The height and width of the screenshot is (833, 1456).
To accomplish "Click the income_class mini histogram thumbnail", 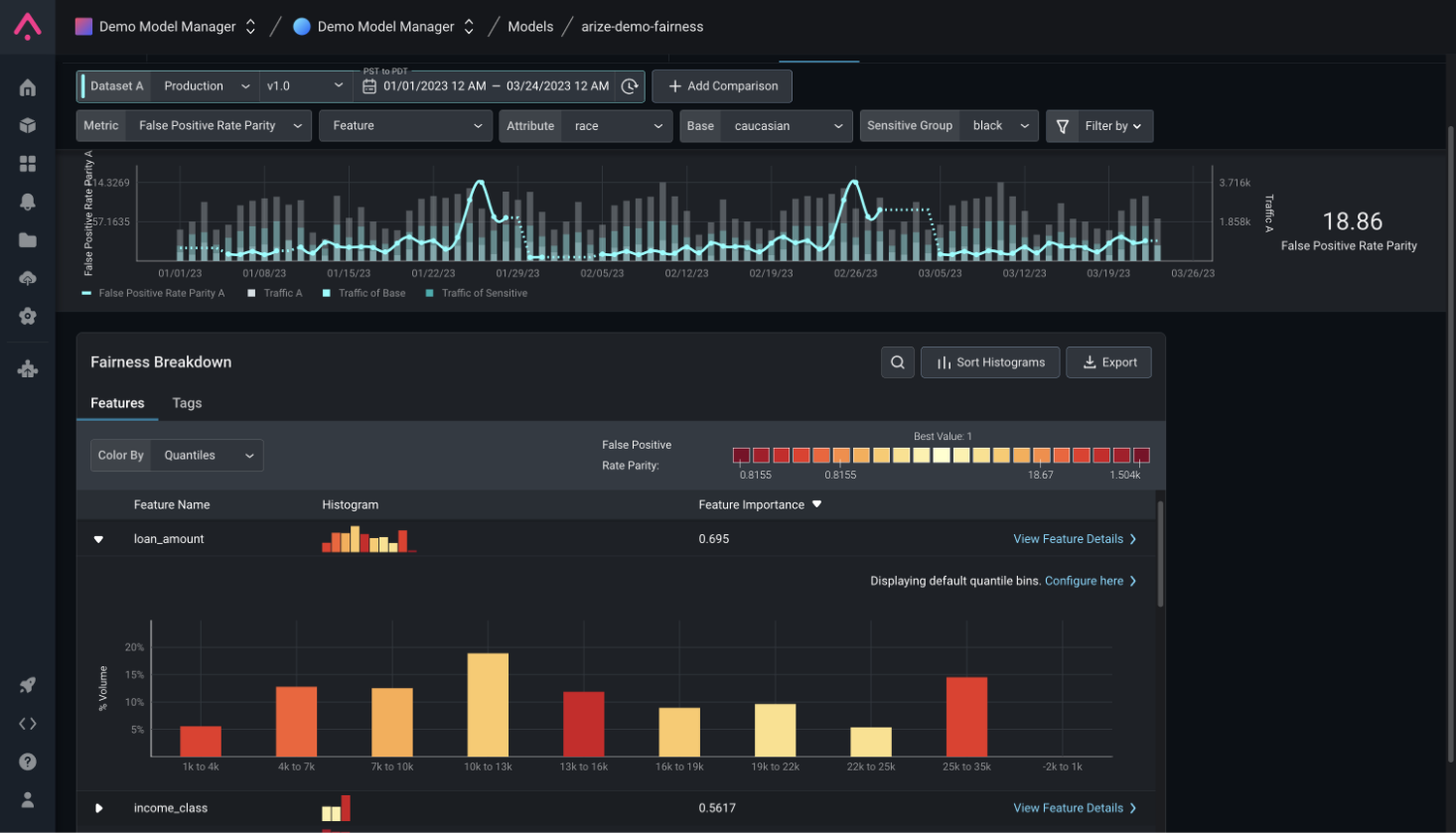I will 336,808.
